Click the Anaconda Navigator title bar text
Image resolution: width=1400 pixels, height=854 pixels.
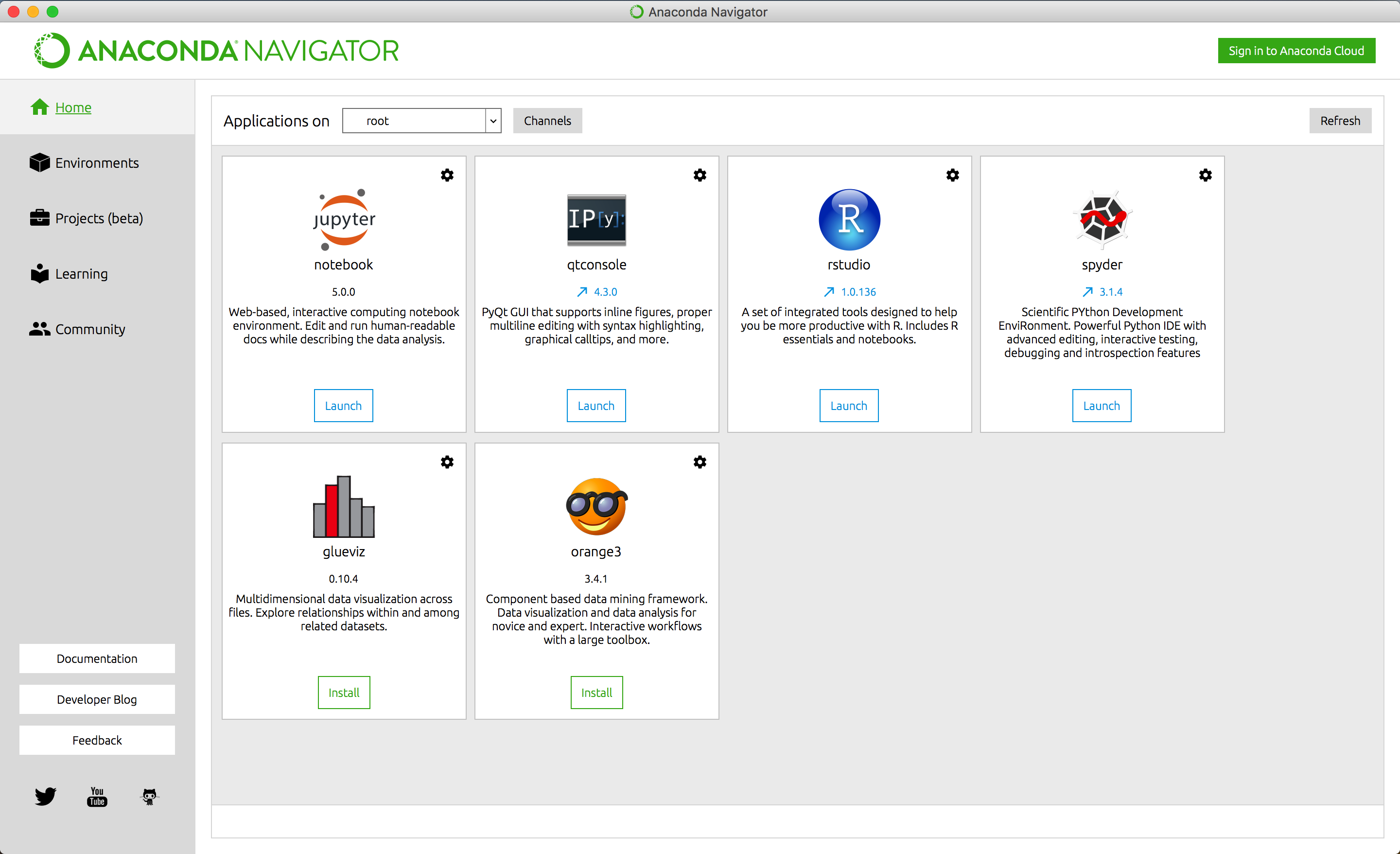pos(708,12)
